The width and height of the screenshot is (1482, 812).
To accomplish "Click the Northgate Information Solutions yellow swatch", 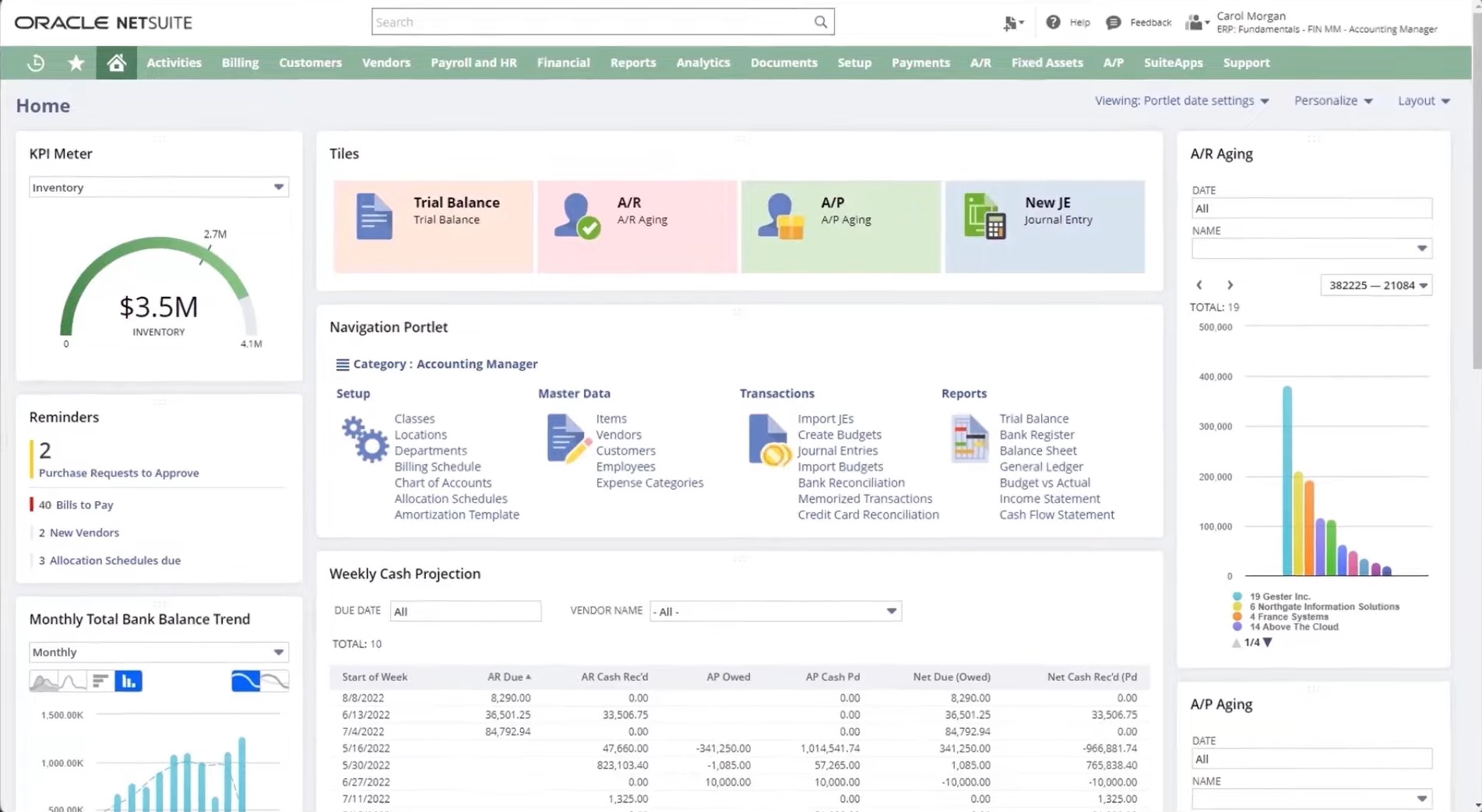I will click(x=1237, y=606).
